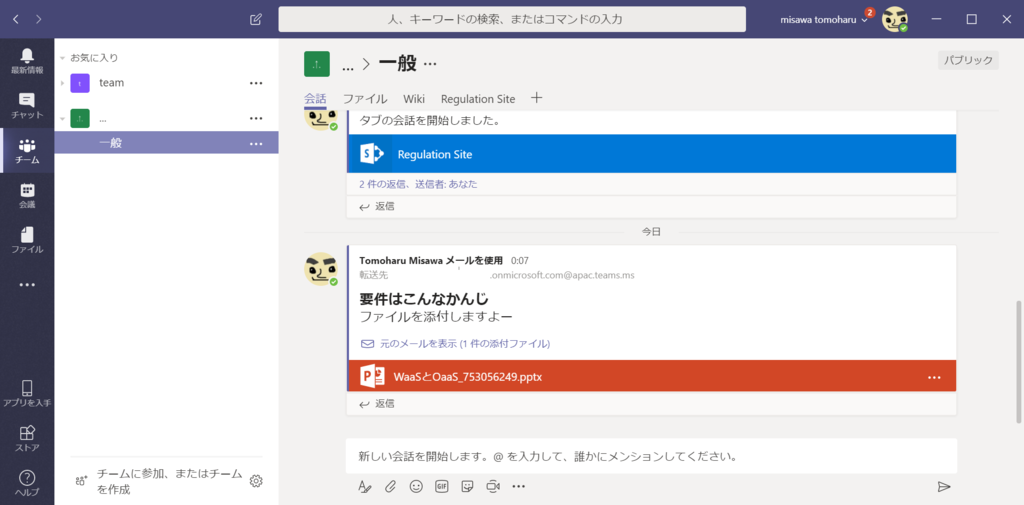This screenshot has width=1024, height=505.
Task: Expand the team tree item
Action: (63, 83)
